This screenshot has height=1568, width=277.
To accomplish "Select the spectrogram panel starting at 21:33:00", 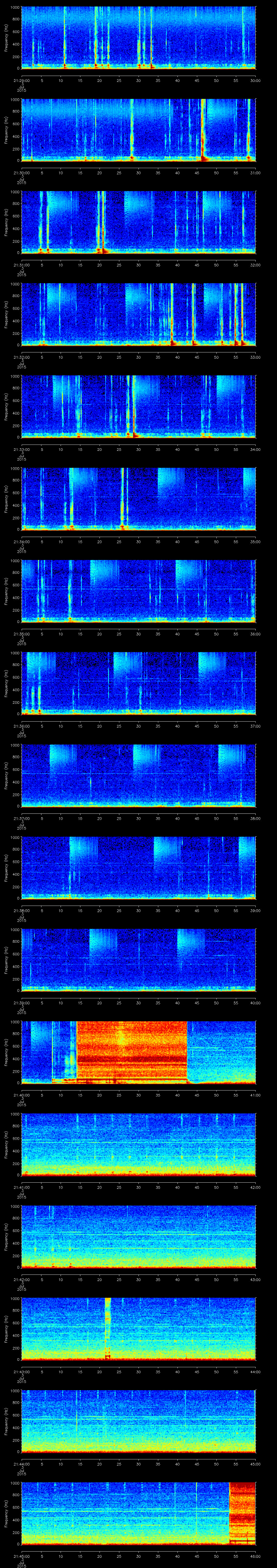I will [x=138, y=407].
